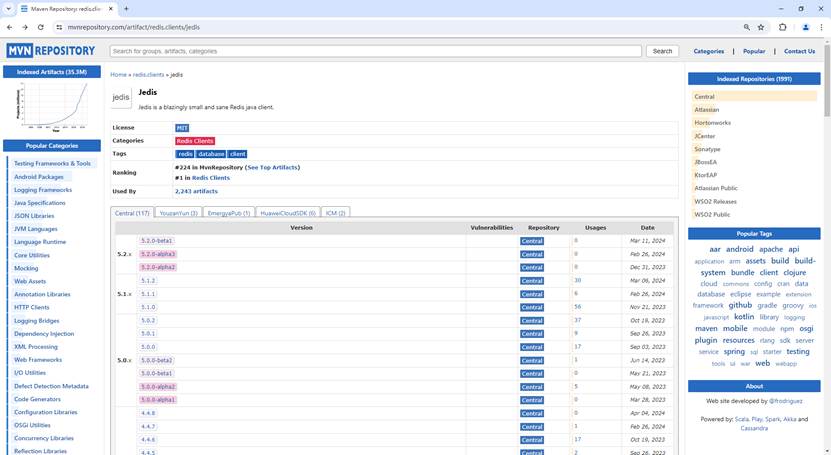831x455 pixels.
Task: Select the redis tag
Action: 185,154
